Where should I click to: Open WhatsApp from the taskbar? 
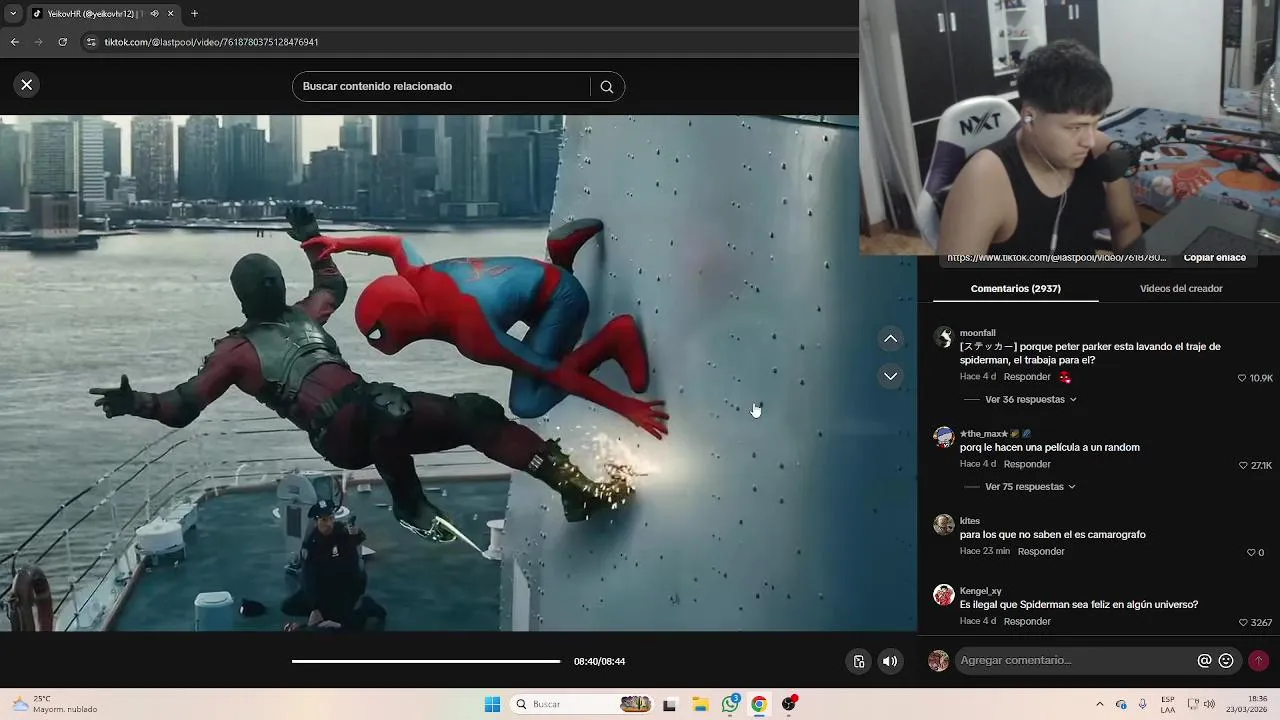(x=730, y=704)
